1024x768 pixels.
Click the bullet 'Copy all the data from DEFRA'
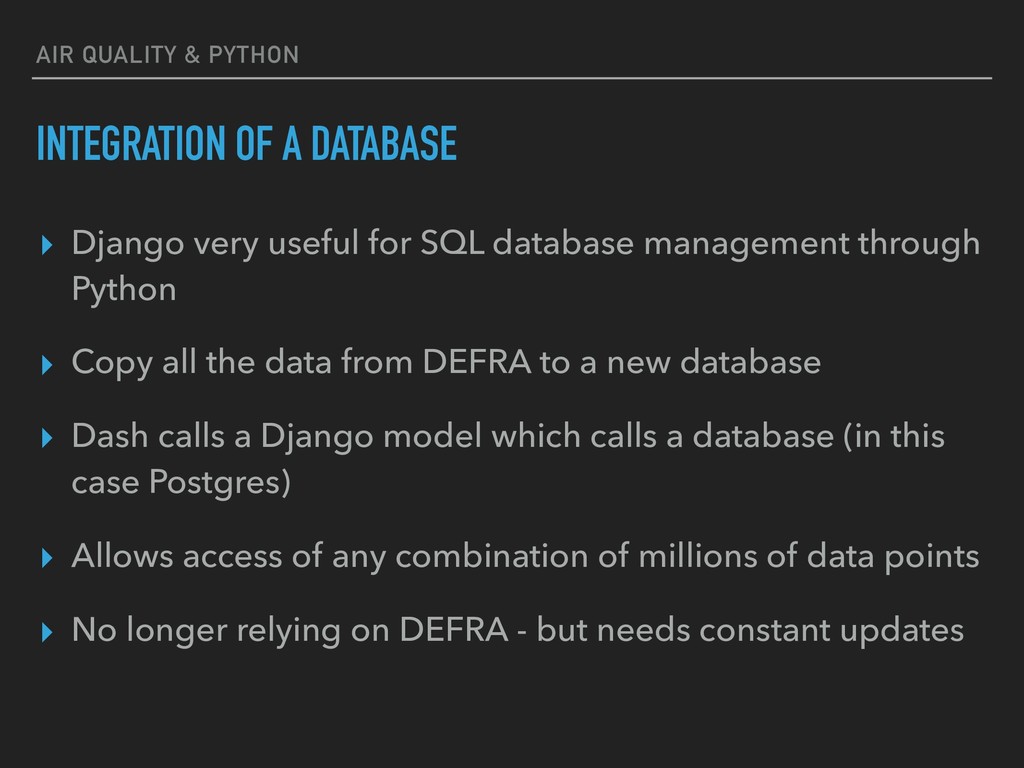point(446,363)
